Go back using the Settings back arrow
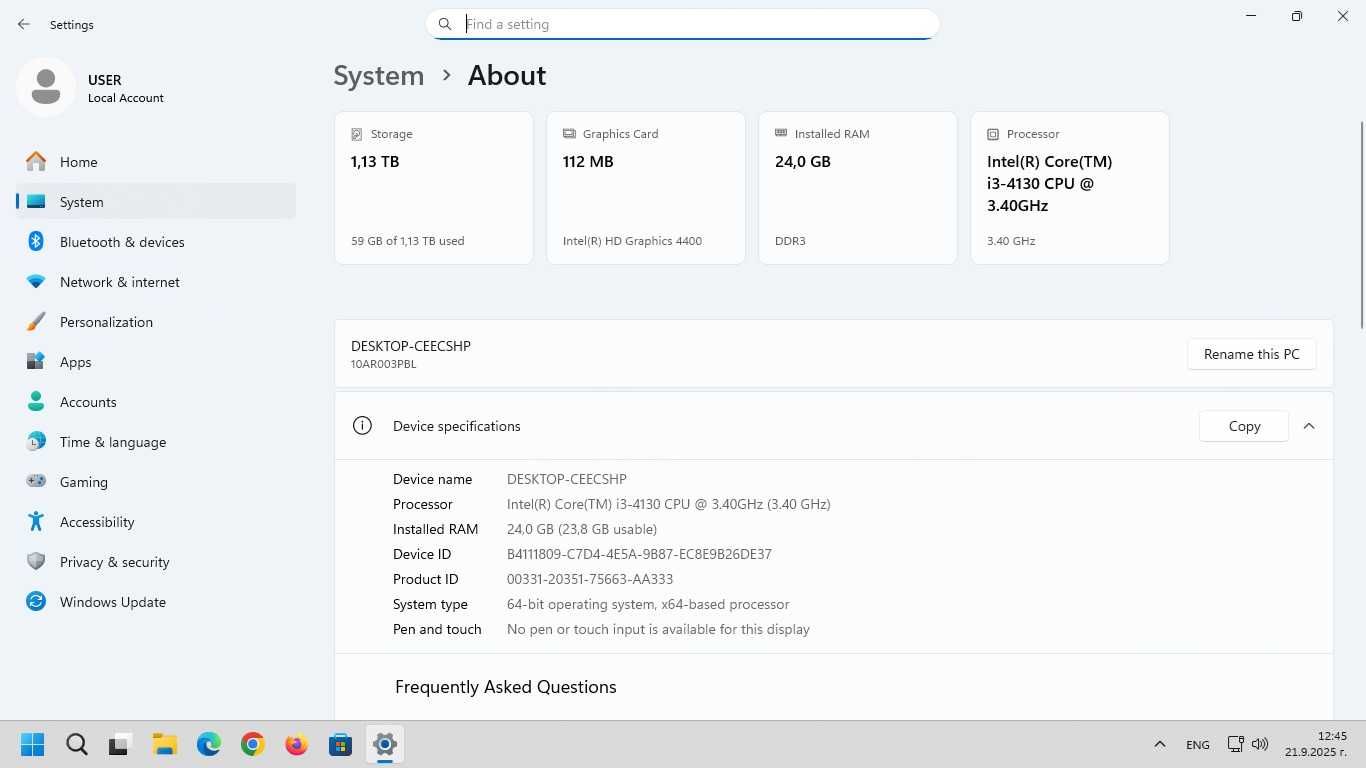 (23, 24)
